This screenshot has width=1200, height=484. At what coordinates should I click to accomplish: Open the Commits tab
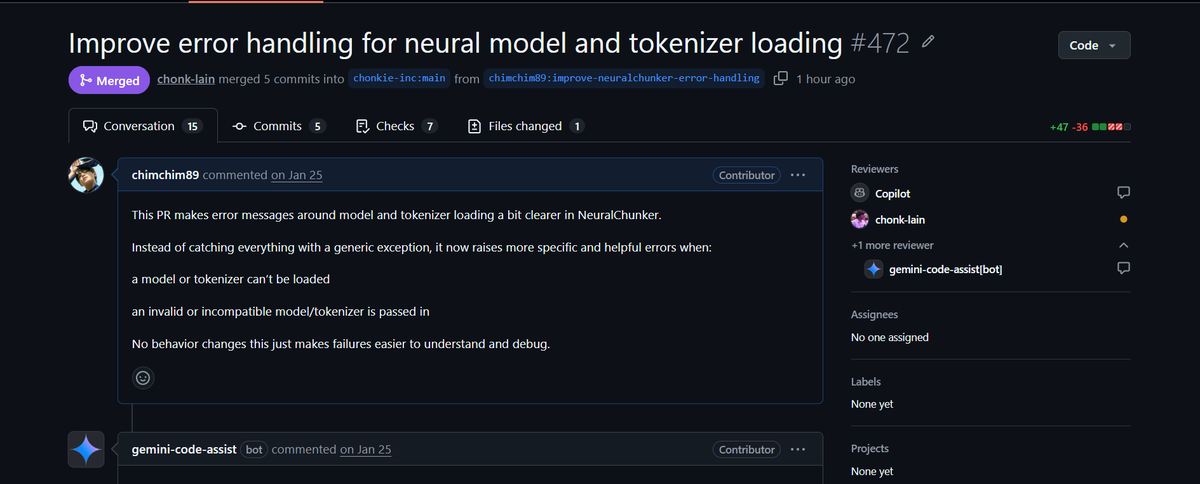pyautogui.click(x=278, y=126)
